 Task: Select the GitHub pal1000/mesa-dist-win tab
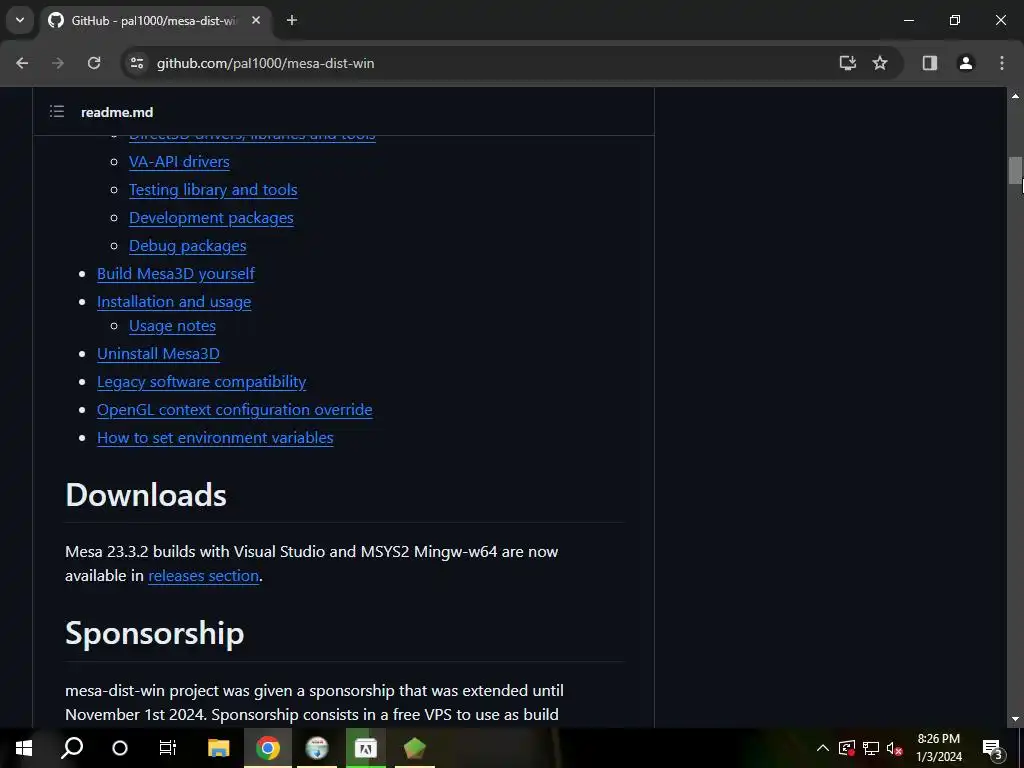(x=154, y=20)
